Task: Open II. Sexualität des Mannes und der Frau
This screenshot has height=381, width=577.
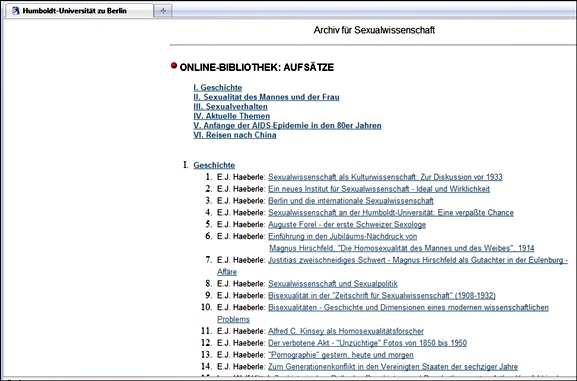Action: click(x=266, y=97)
